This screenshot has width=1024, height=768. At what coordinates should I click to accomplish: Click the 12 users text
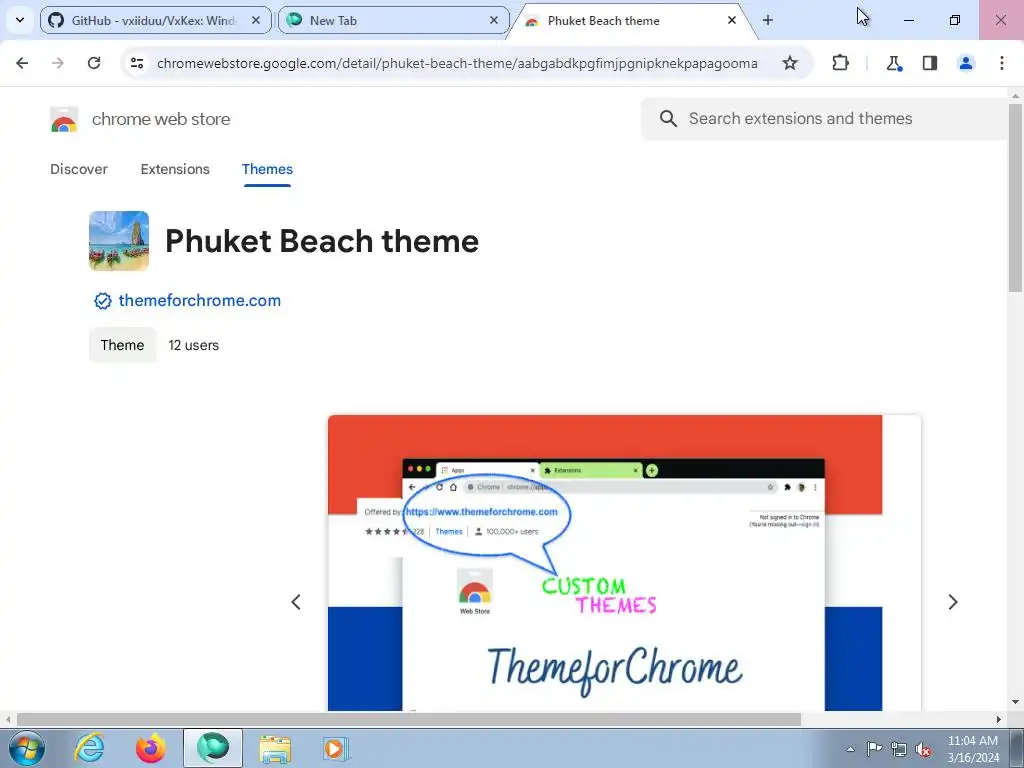coord(193,345)
